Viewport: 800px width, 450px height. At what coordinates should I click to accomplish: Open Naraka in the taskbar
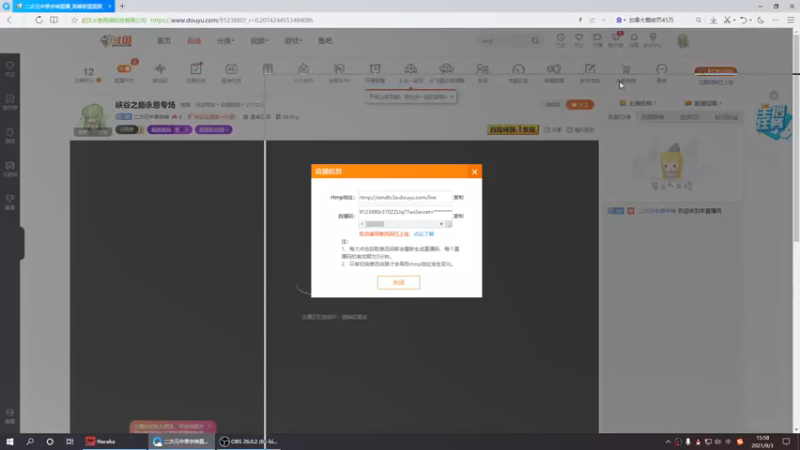(114, 441)
